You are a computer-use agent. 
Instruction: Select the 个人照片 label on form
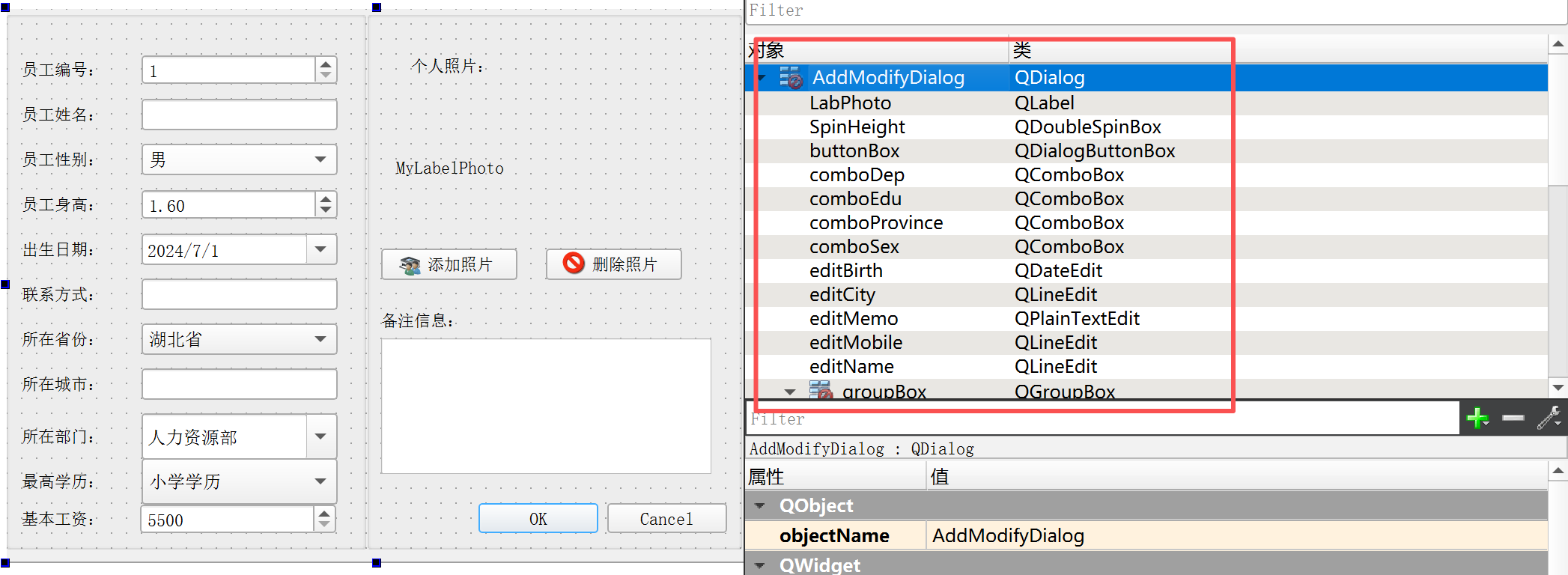(448, 66)
